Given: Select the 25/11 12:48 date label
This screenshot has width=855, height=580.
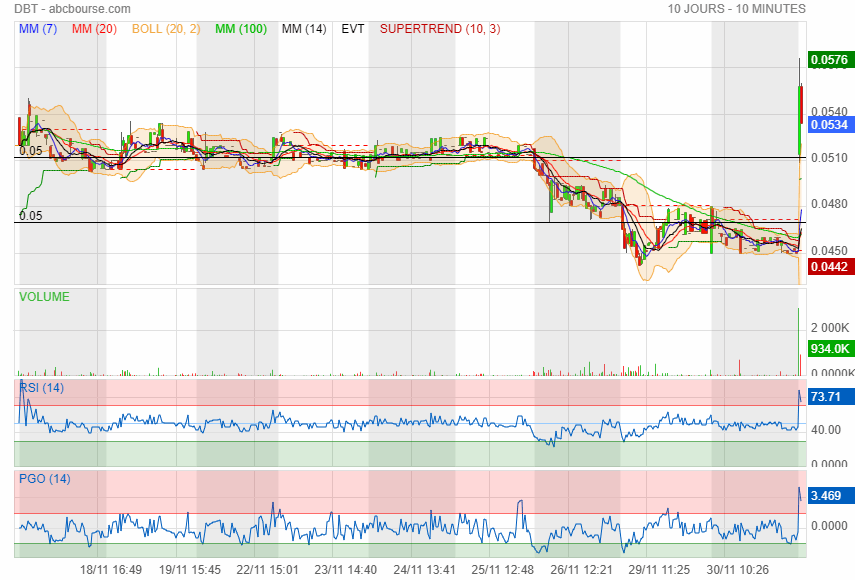Looking at the screenshot, I should click(x=503, y=570).
